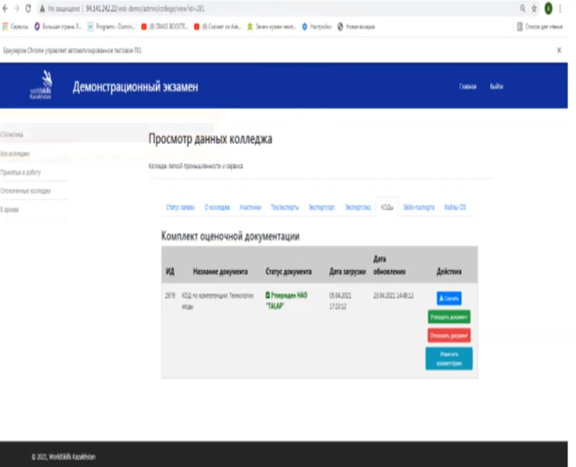This screenshot has height=467, width=576.
Task: Click the teal Изменить комментарии button
Action: [x=449, y=359]
